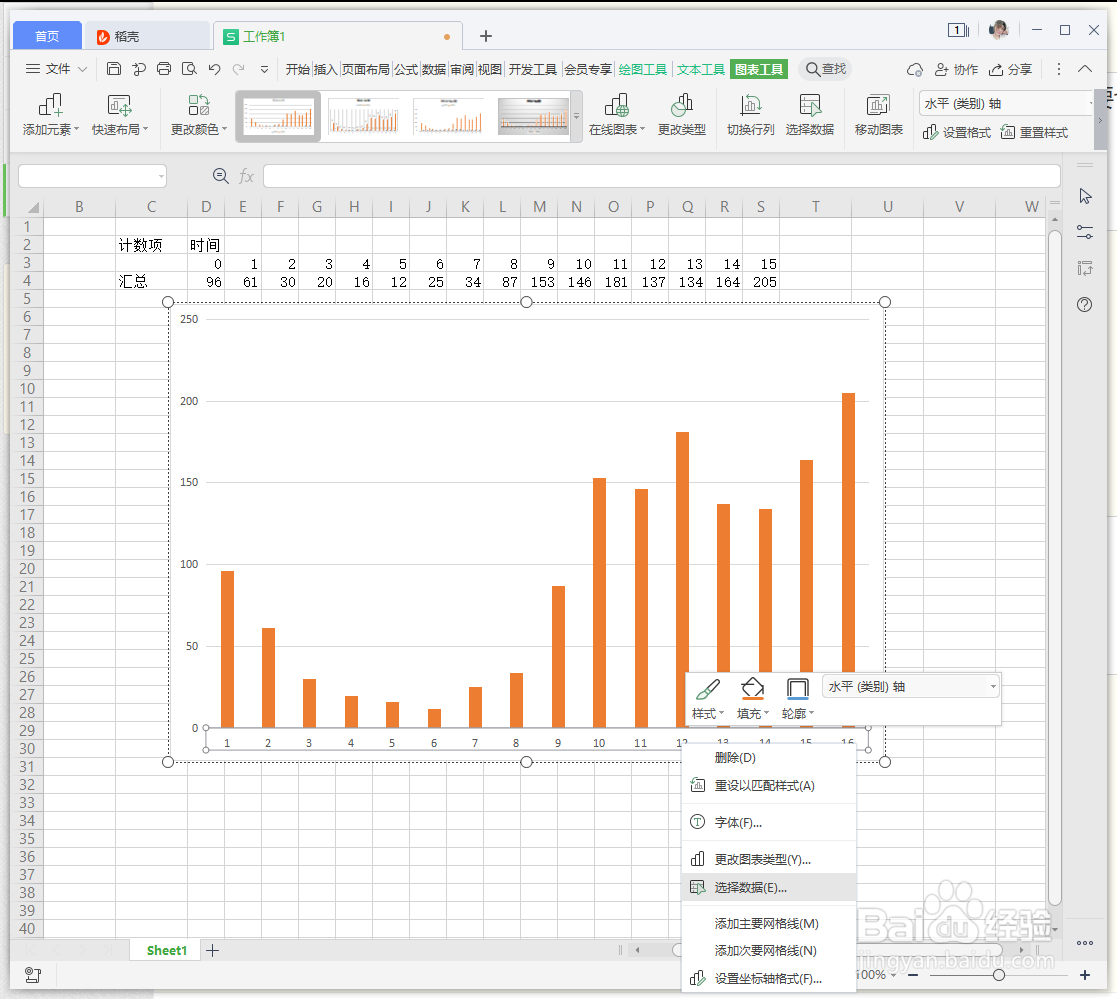Click the 切换行列 icon
The image size is (1117, 999).
[x=750, y=115]
